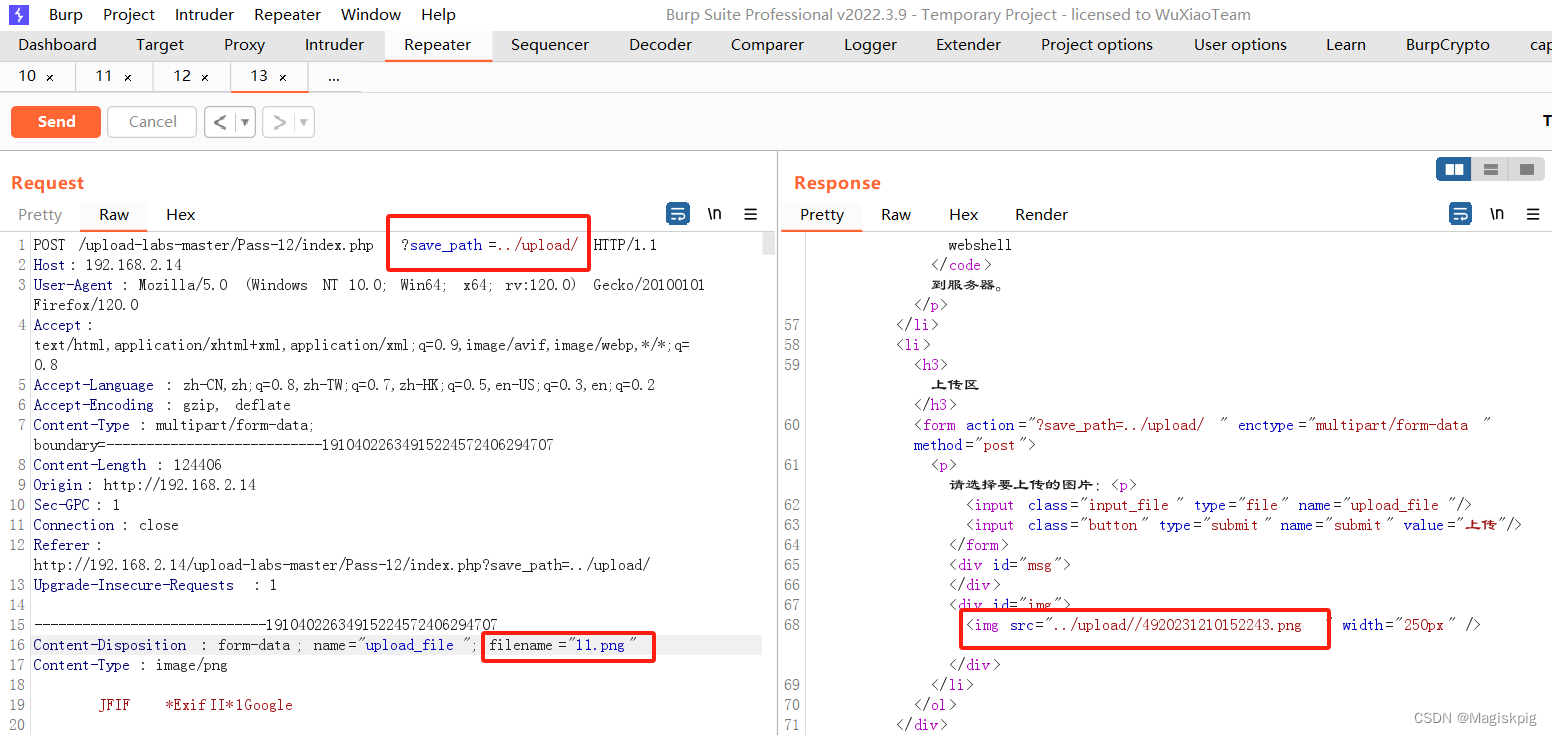Switch to the Decoder tab
This screenshot has height=735, width=1552.
[x=660, y=44]
